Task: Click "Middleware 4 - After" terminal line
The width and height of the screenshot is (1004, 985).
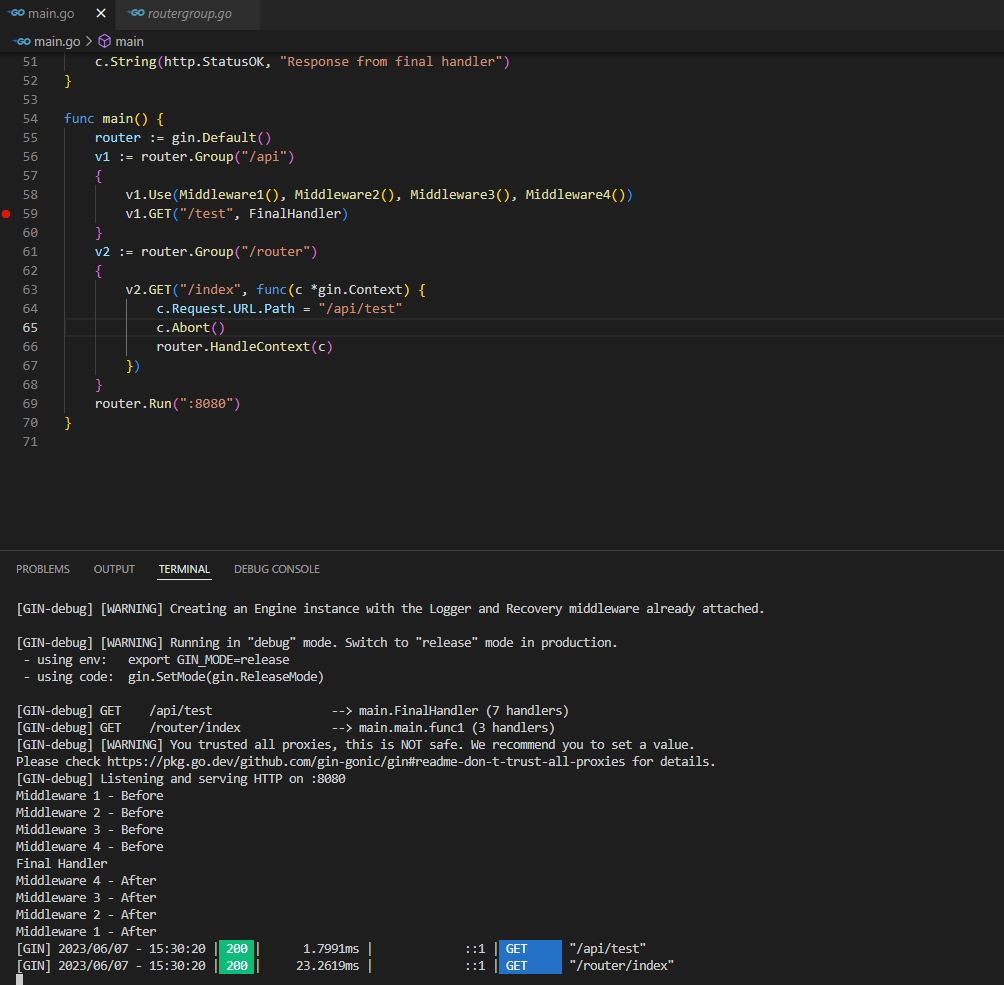Action: point(86,881)
